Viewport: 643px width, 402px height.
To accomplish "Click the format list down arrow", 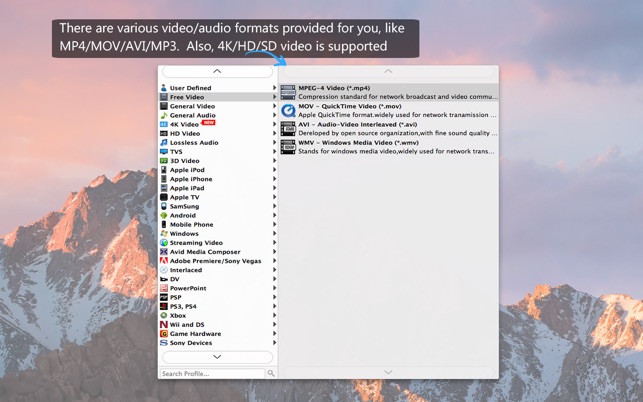I will (x=388, y=372).
